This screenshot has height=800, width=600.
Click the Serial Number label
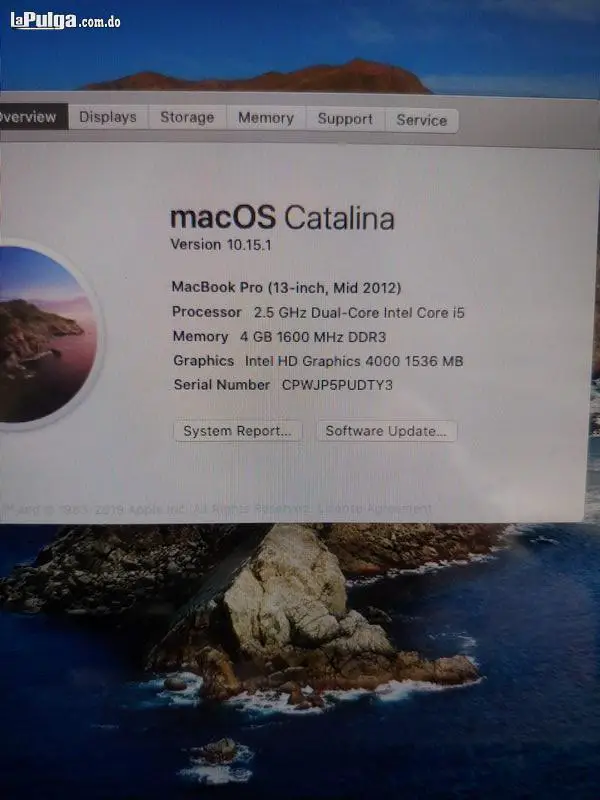point(222,385)
